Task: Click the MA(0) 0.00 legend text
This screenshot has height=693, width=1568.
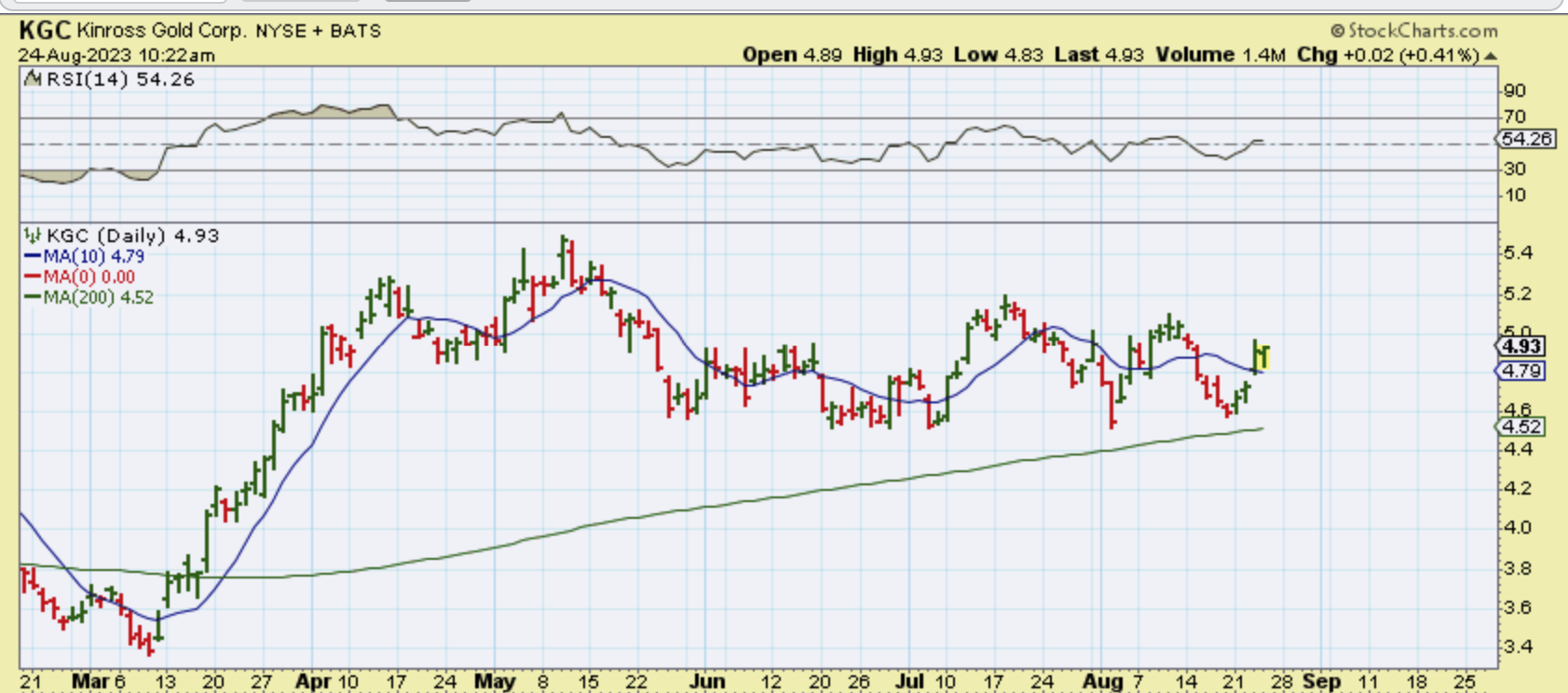Action: [x=89, y=277]
